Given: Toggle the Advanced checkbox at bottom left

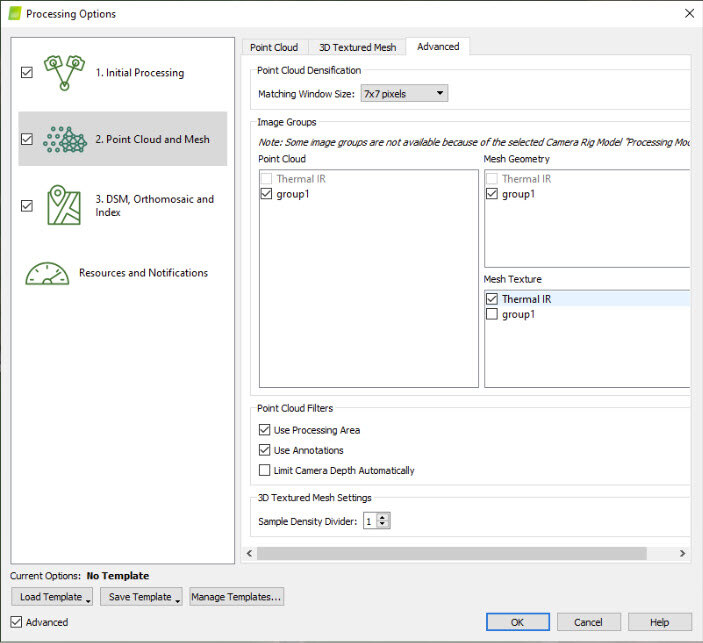Looking at the screenshot, I should click(x=15, y=622).
